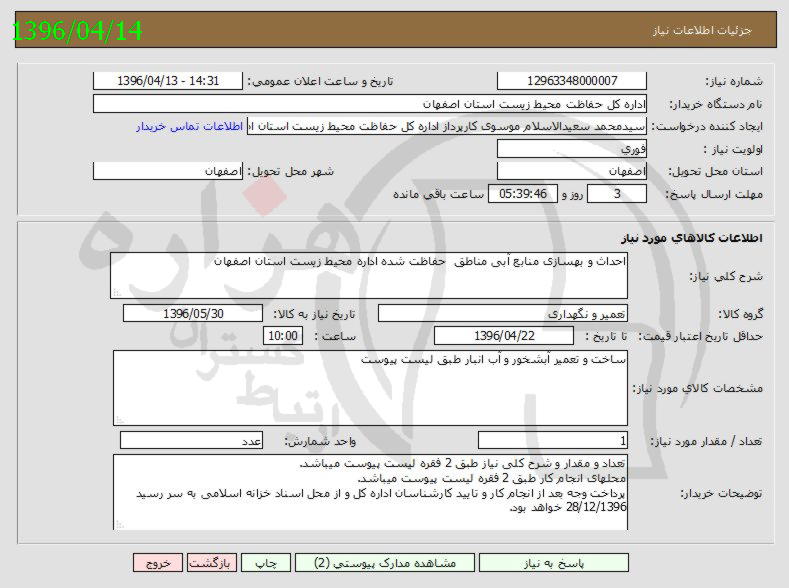Click the resize grip of توضیحات خریدار box
The width and height of the screenshot is (789, 588).
[x=120, y=525]
